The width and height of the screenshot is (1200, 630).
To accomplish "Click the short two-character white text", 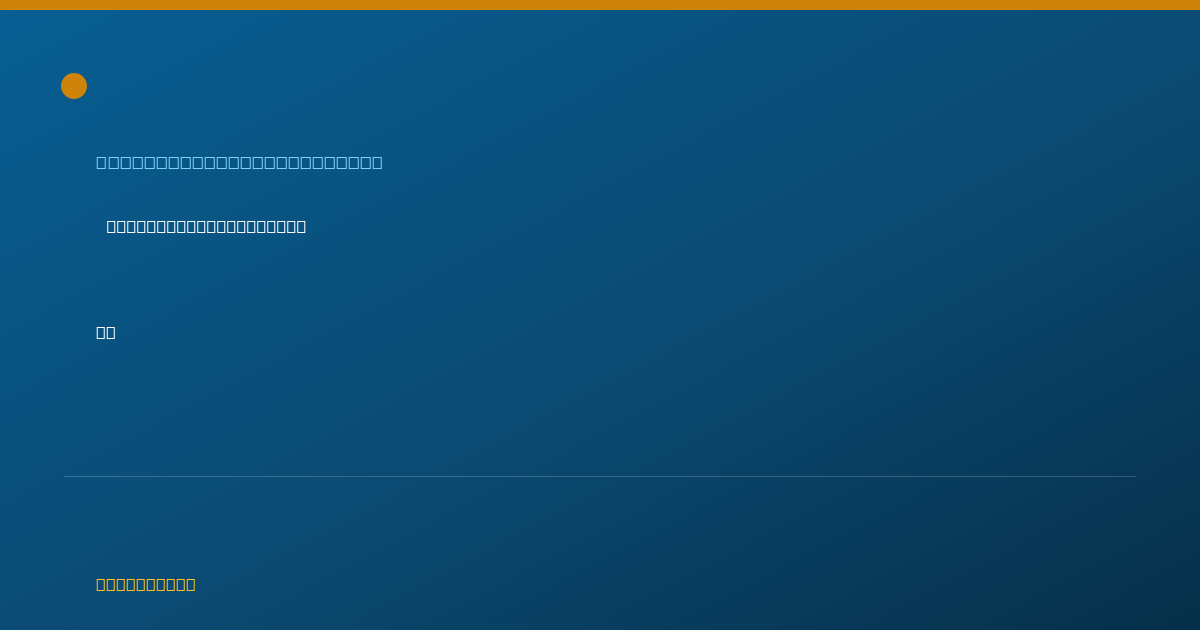I will 106,333.
